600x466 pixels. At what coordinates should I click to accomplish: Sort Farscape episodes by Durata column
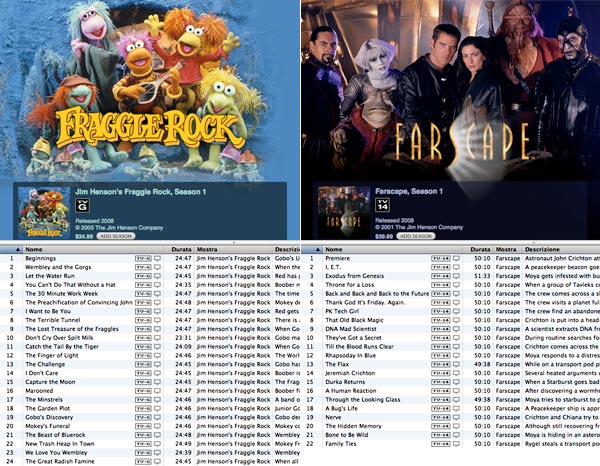pos(480,248)
